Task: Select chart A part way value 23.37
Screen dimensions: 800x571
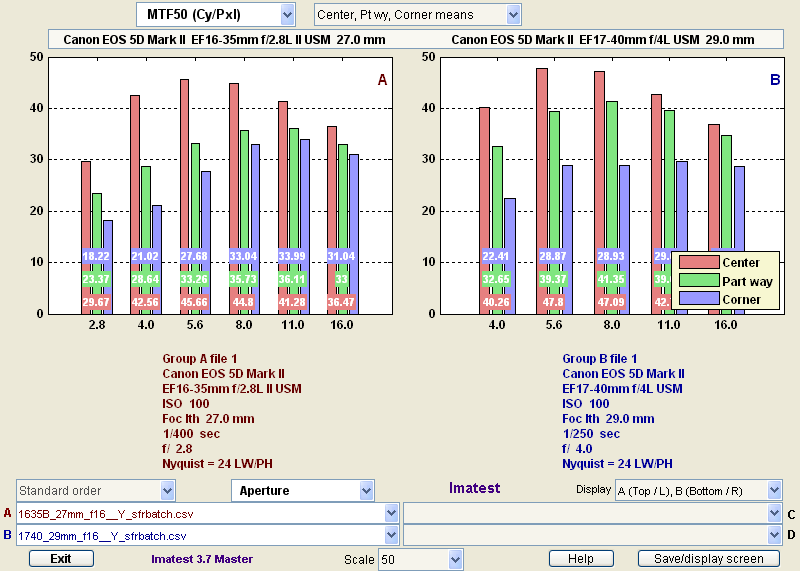Action: [x=96, y=279]
